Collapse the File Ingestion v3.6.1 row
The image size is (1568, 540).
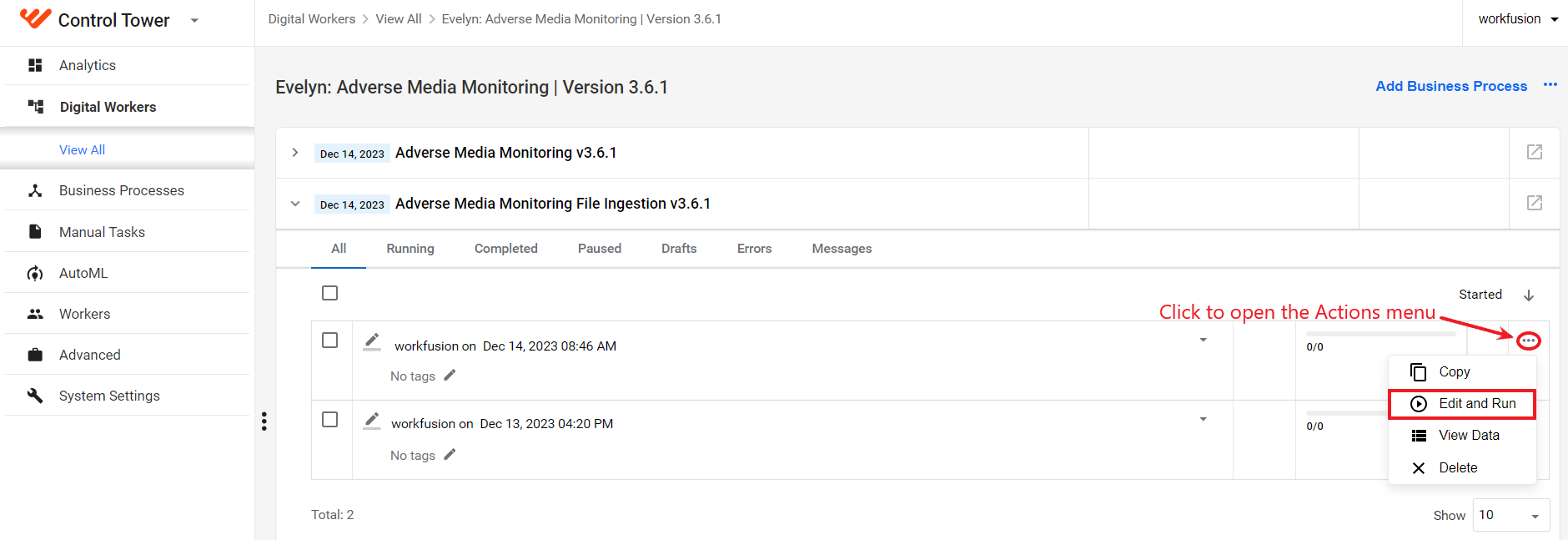[x=295, y=204]
